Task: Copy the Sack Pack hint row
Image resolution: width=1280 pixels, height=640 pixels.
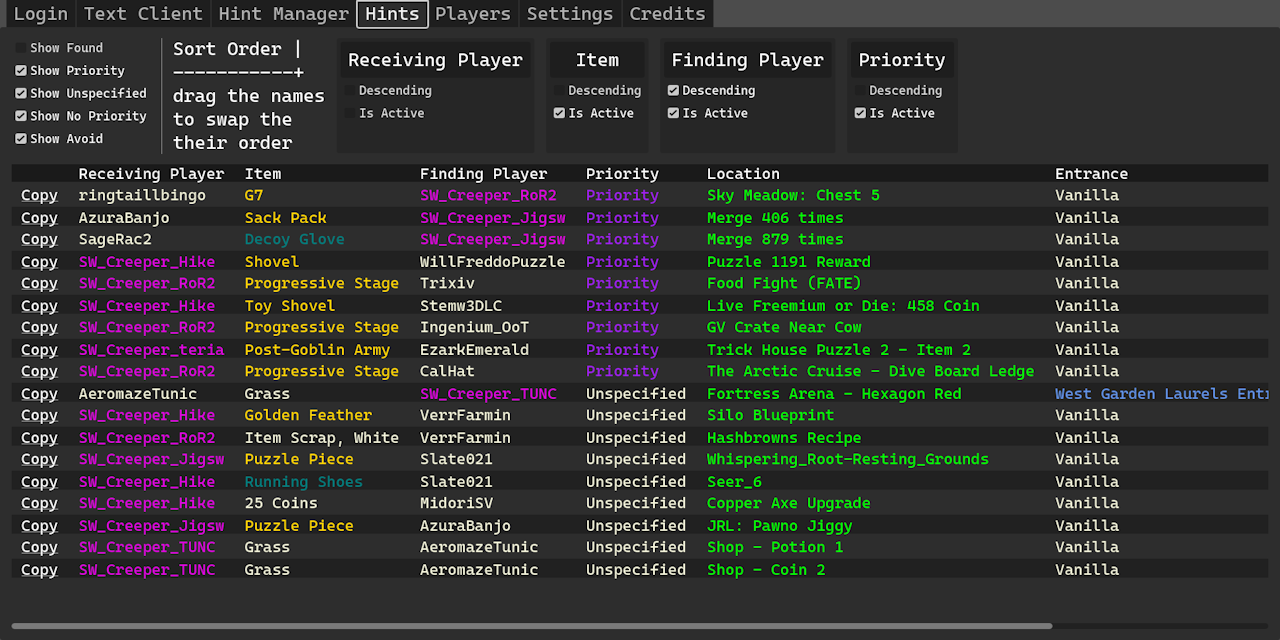Action: pyautogui.click(x=39, y=217)
